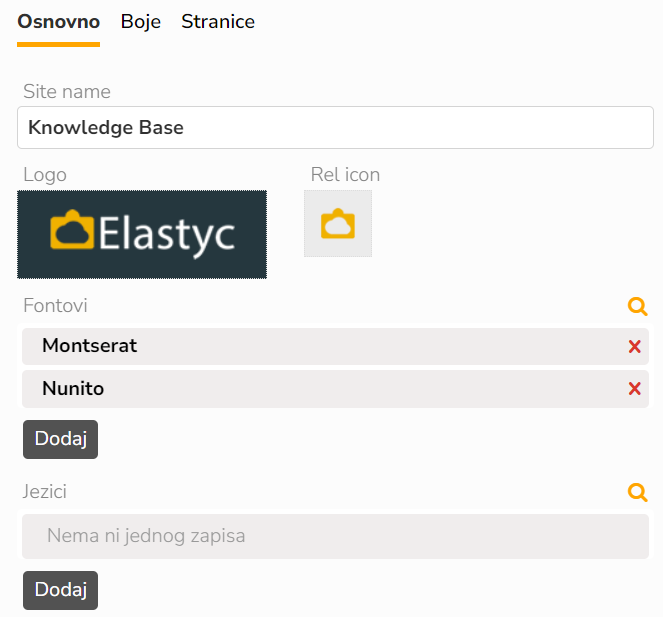Switch to the Osnovno tab
Screen dimensions: 663x617
coord(58,22)
